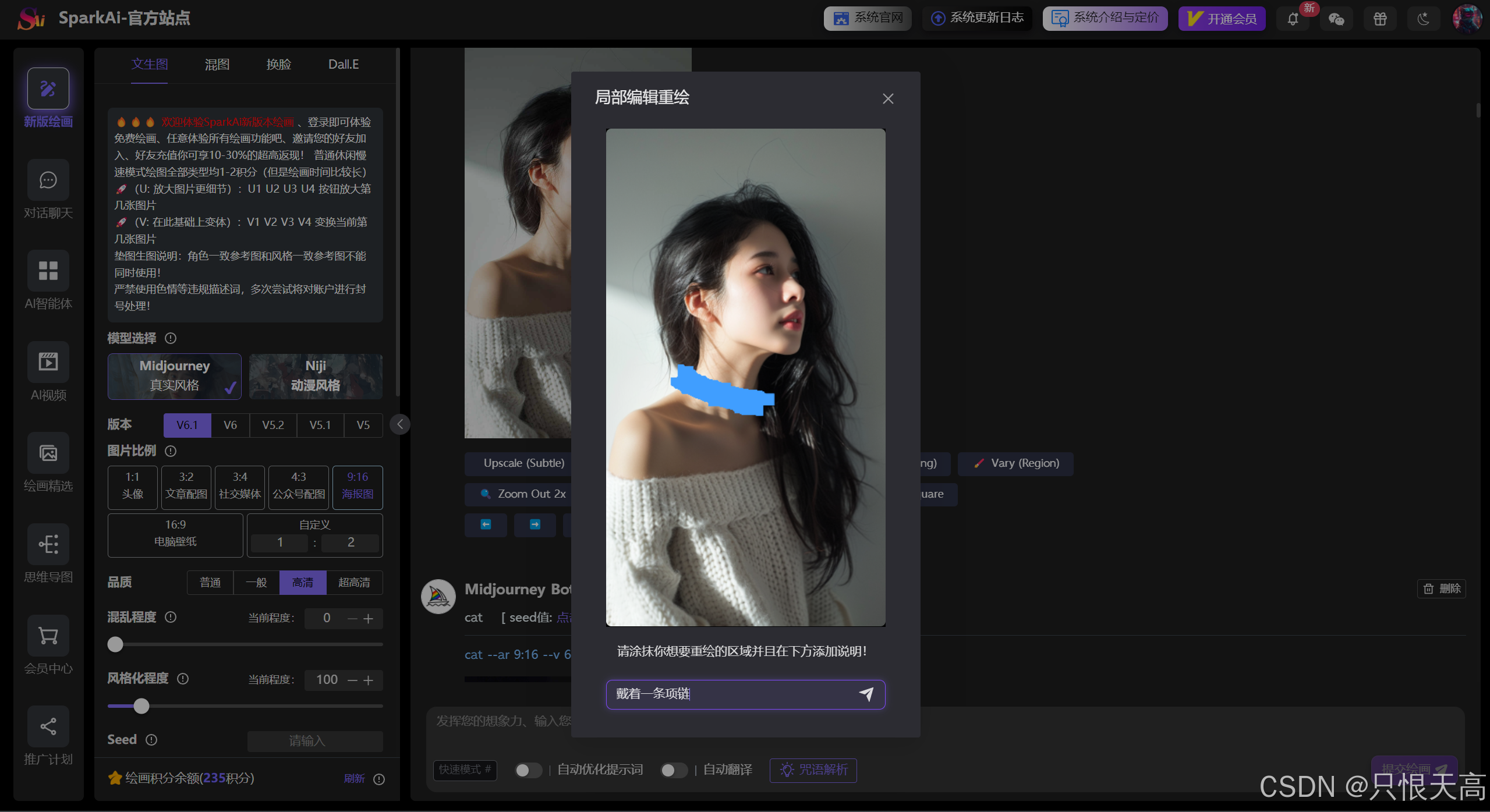Select version V5.2
The image size is (1490, 812).
click(273, 425)
